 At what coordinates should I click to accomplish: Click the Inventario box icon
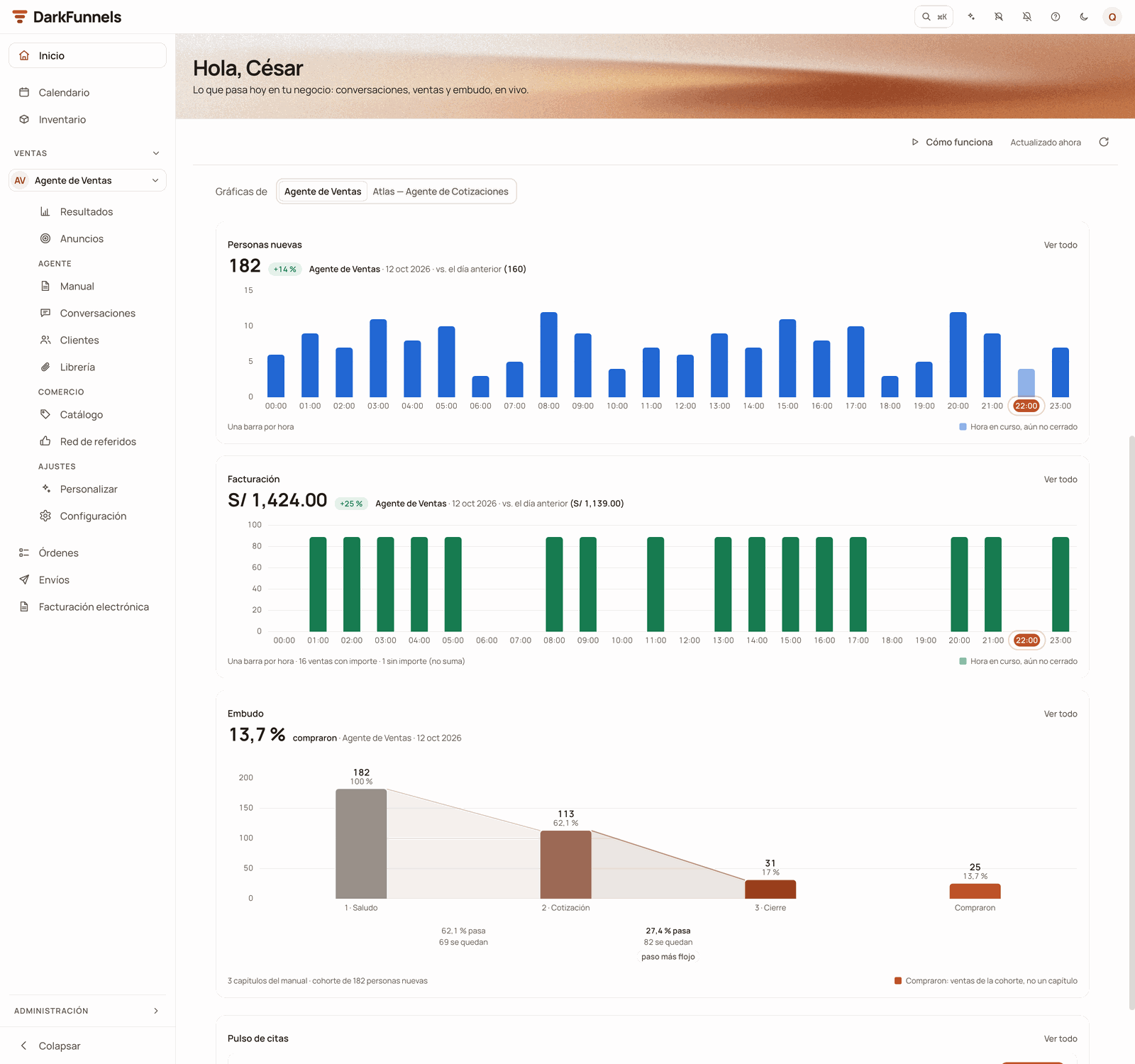(x=24, y=119)
